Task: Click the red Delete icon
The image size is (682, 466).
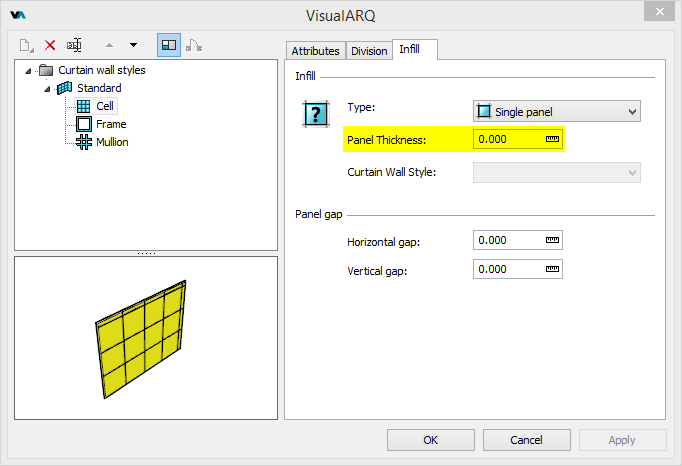Action: tap(50, 45)
